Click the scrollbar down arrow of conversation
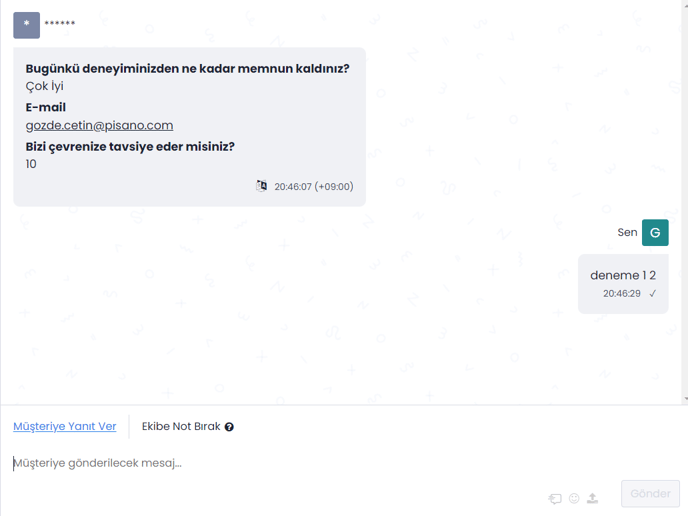 pos(685,399)
